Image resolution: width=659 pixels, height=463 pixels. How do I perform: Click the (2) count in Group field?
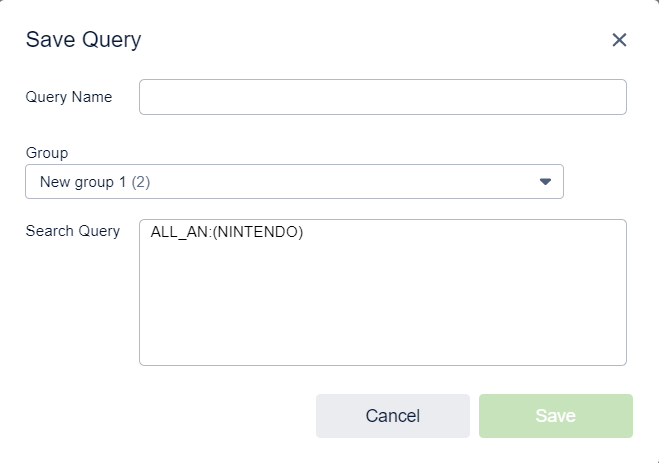pos(141,182)
